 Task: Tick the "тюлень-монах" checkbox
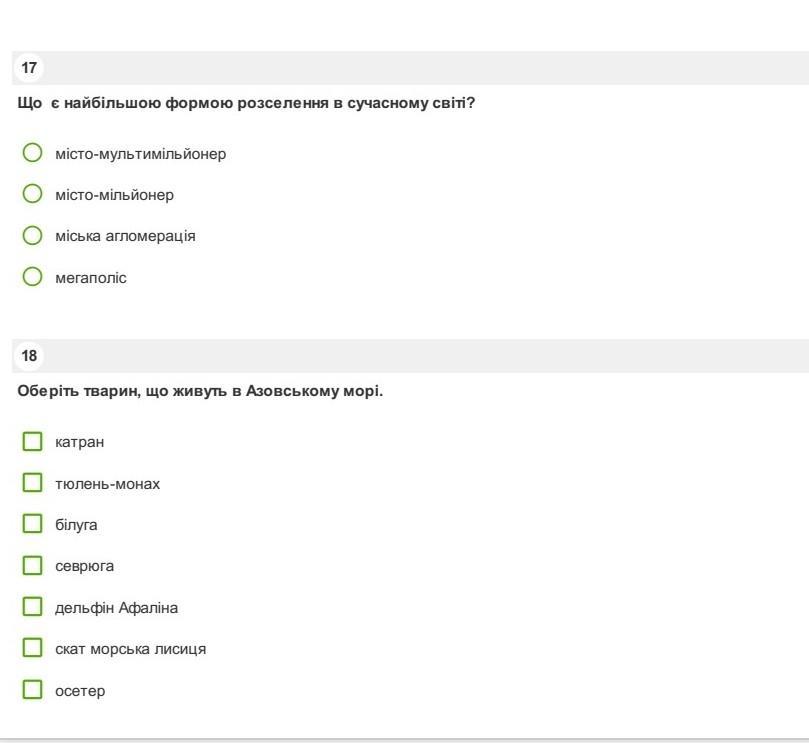[33, 483]
